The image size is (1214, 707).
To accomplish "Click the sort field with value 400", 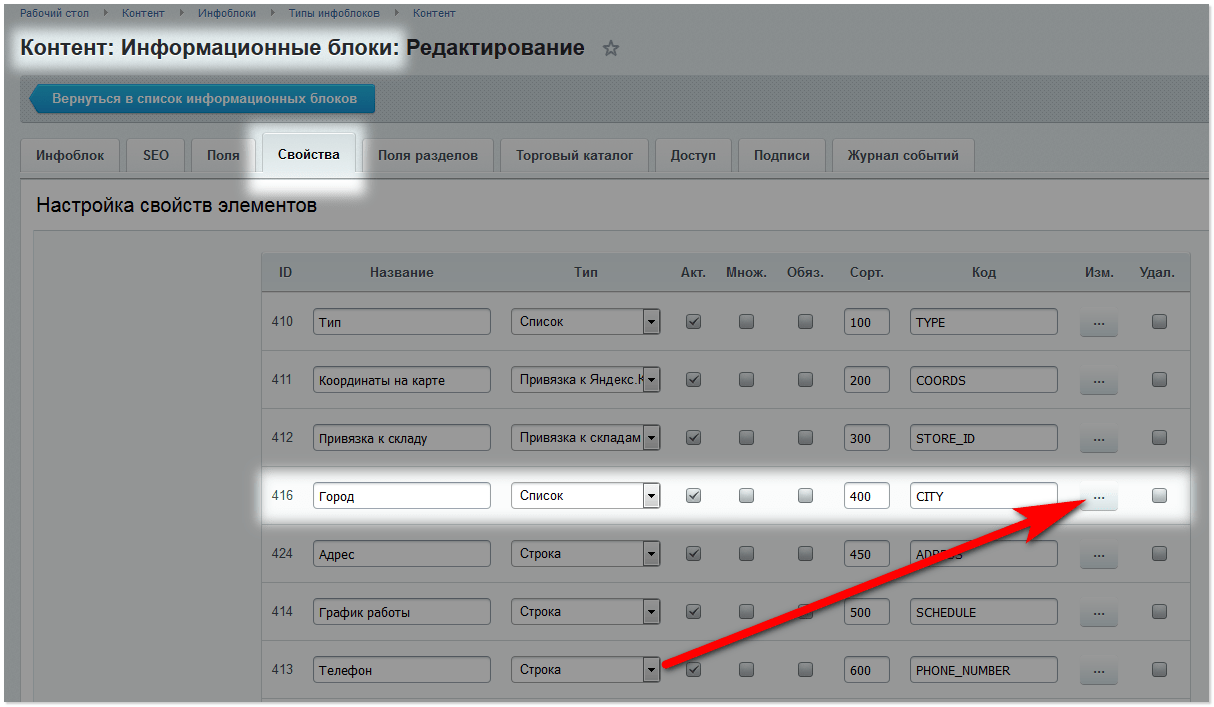I will (x=867, y=496).
